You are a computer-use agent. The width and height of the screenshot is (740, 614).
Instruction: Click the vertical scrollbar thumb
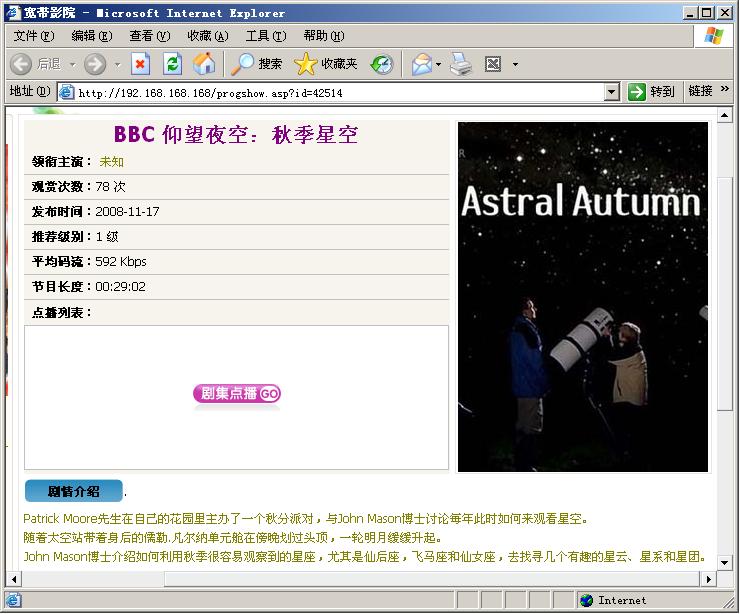[724, 294]
